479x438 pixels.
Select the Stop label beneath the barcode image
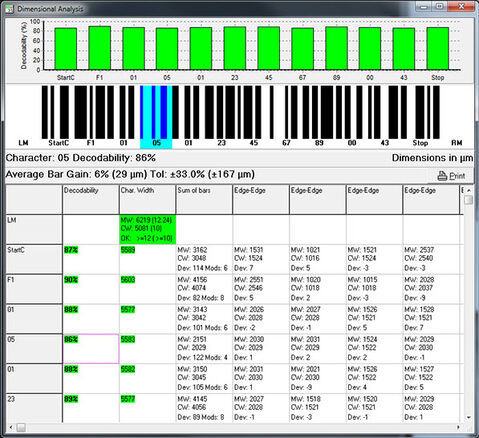click(x=420, y=143)
